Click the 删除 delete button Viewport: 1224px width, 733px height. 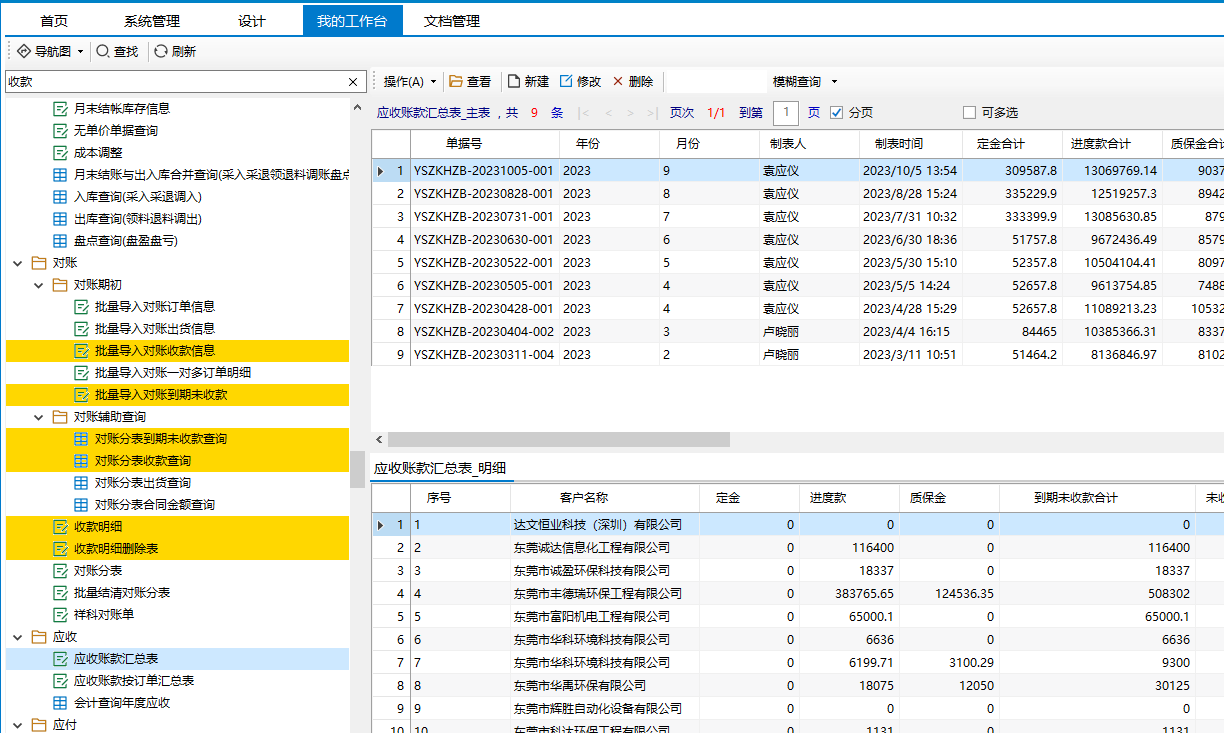pos(633,81)
